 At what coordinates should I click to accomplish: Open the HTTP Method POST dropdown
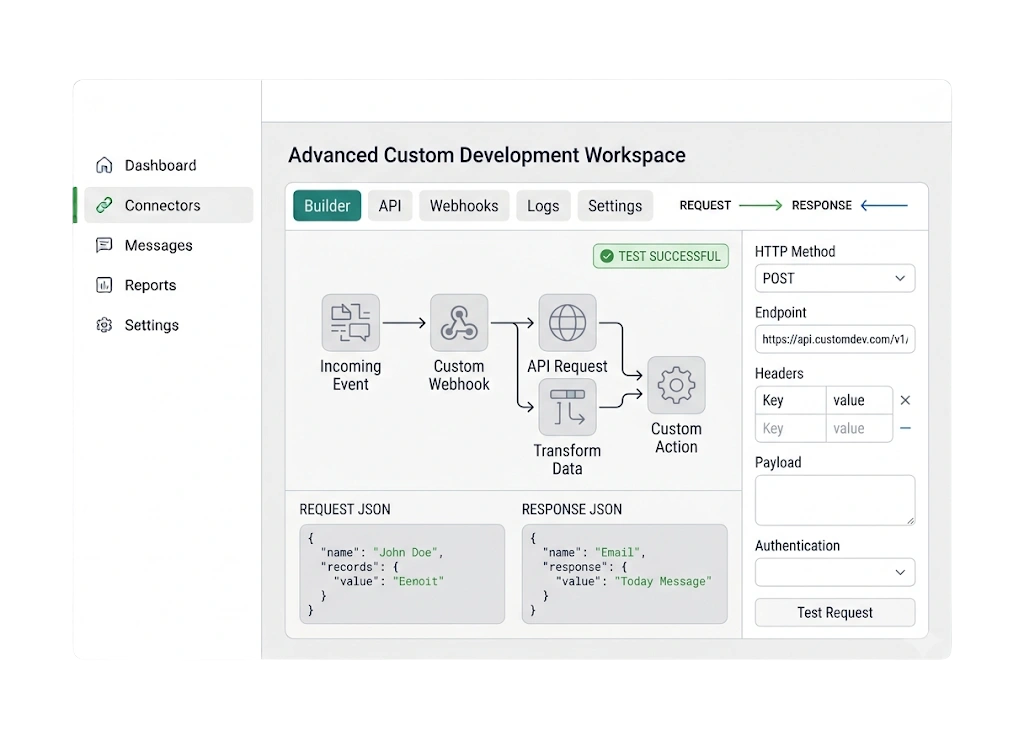pyautogui.click(x=835, y=278)
